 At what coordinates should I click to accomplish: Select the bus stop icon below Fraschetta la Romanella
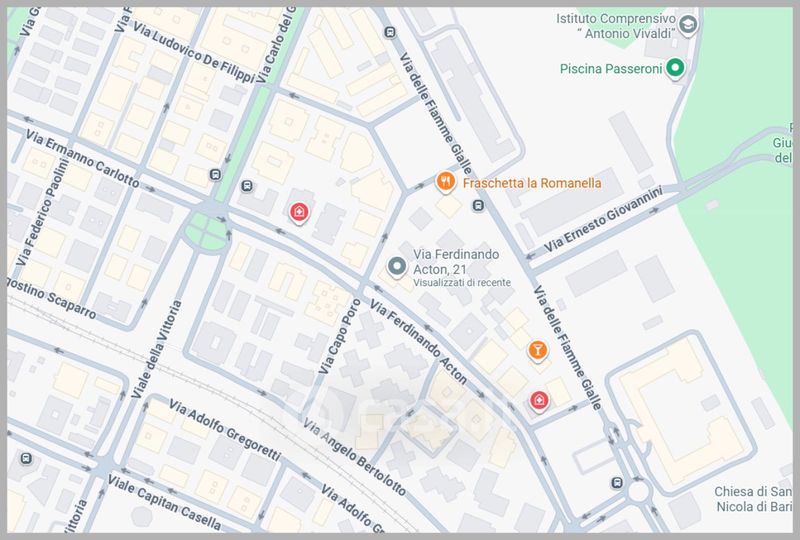(479, 206)
